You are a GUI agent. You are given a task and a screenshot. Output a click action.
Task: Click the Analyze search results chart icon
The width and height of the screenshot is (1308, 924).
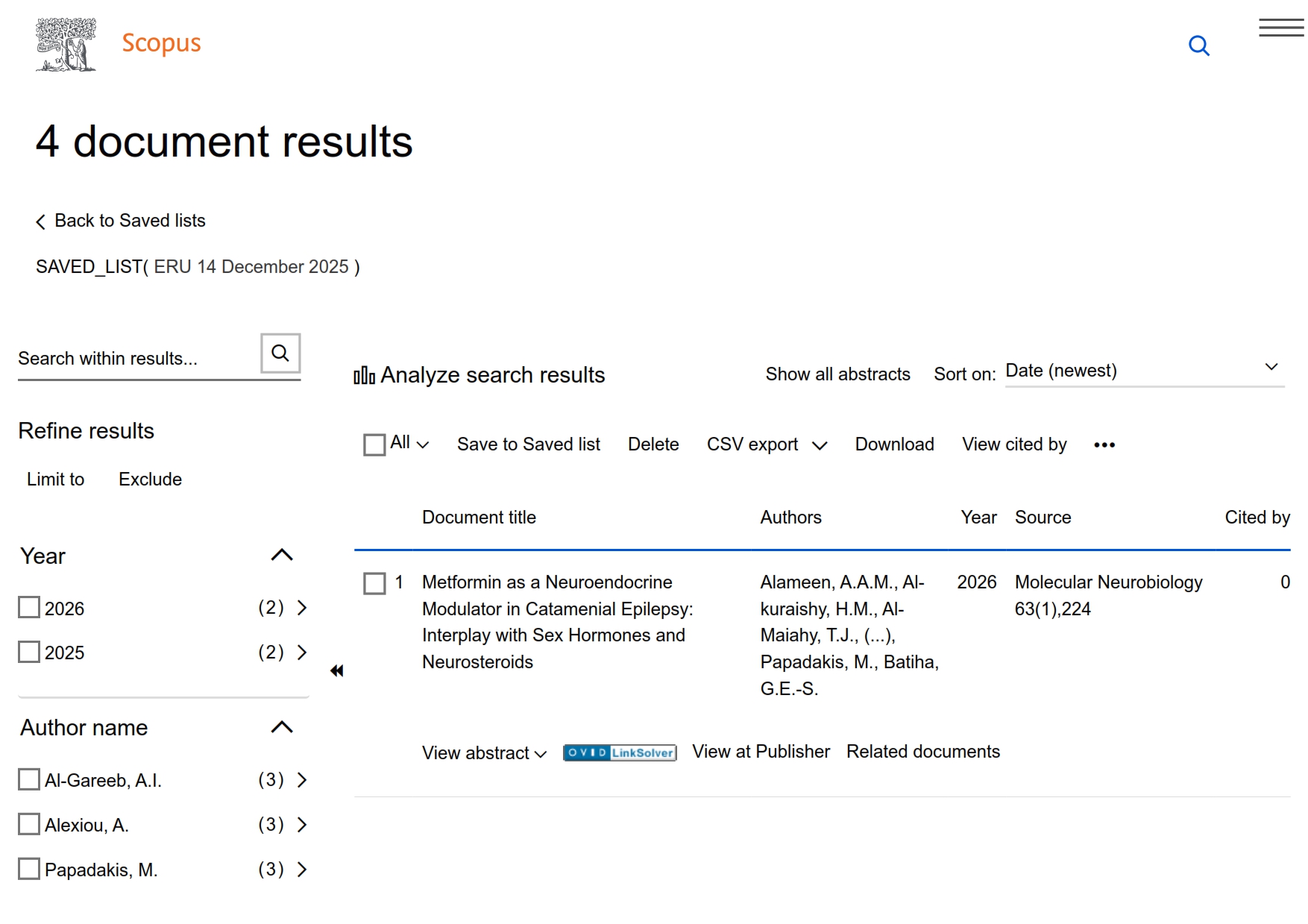(x=364, y=375)
